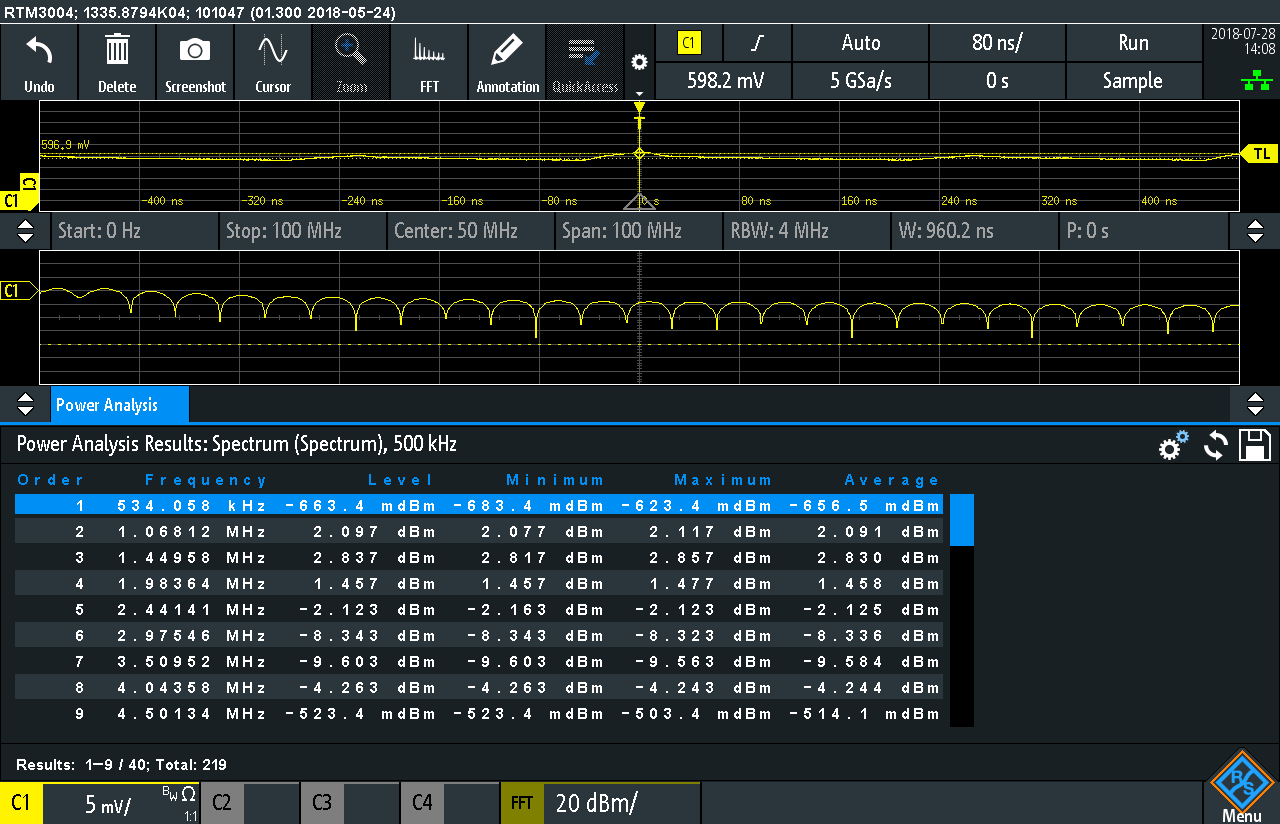Take a screenshot with the camera icon
Screen dimensions: 1280x824
(194, 51)
